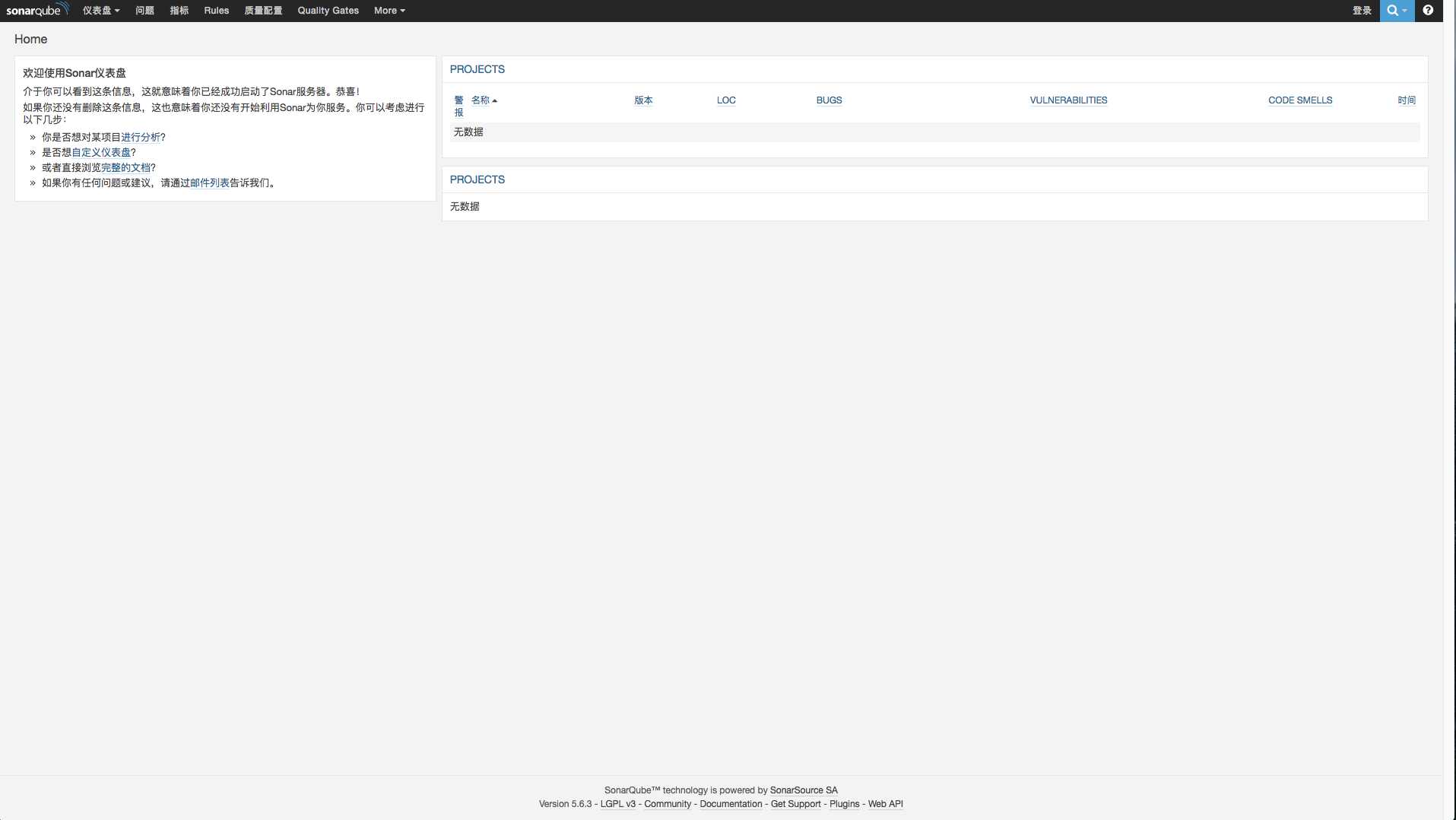
Task: Sort projects by LOC column
Action: point(726,100)
